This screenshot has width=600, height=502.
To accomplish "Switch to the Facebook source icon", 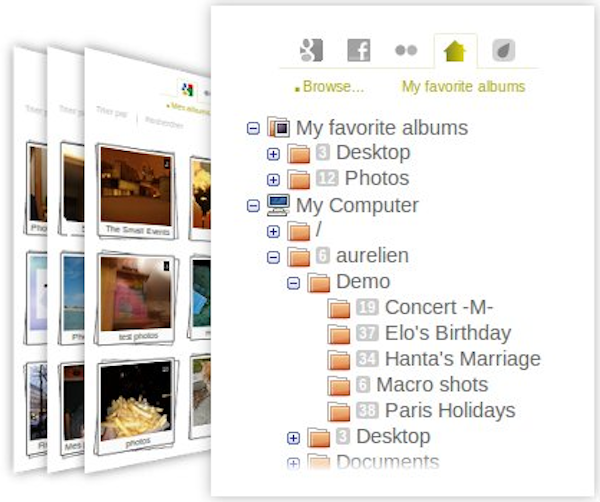I will (359, 50).
